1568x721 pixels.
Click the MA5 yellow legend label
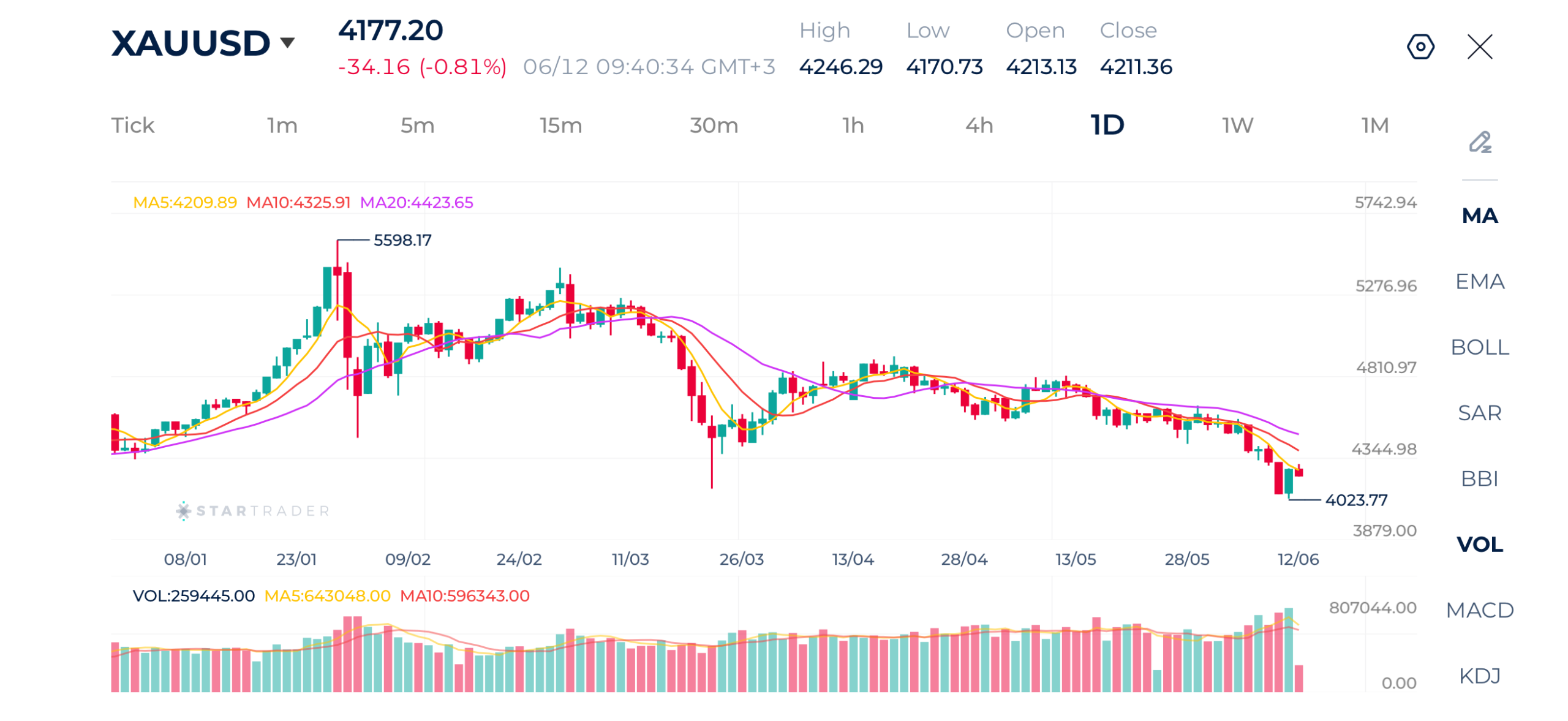[184, 202]
